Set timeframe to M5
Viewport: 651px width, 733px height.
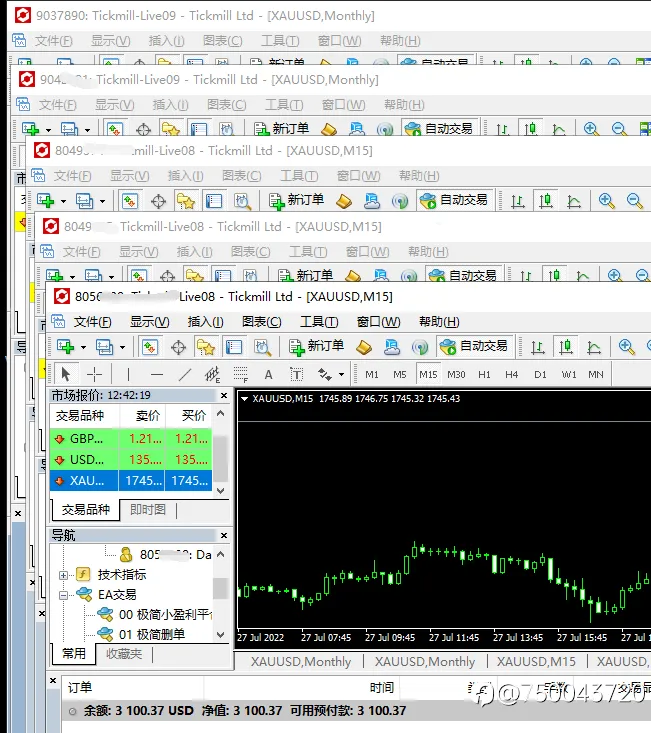[400, 374]
